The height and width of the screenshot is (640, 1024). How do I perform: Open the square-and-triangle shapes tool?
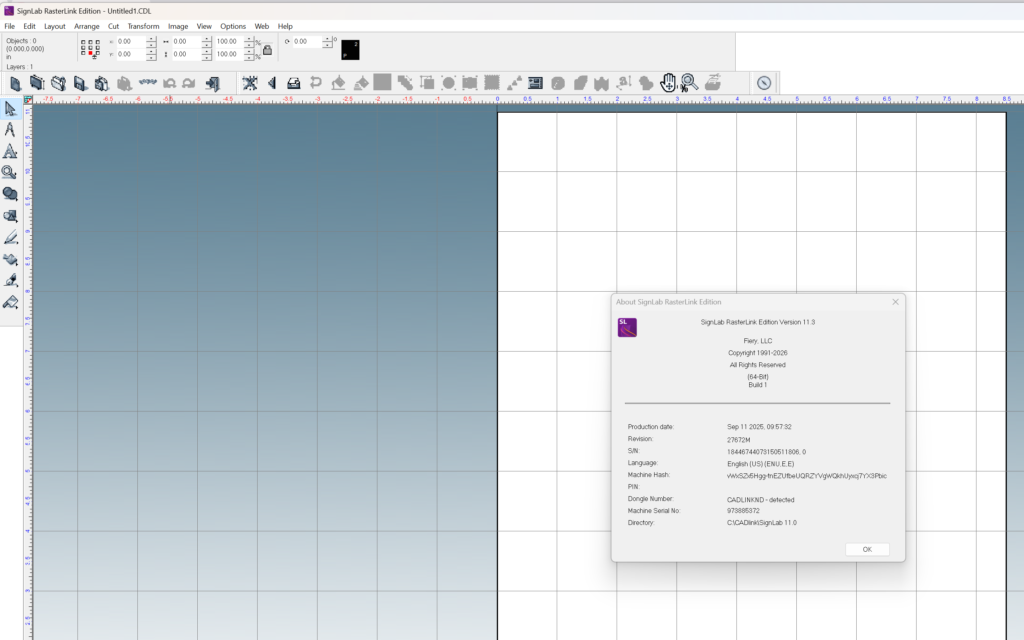[x=10, y=216]
